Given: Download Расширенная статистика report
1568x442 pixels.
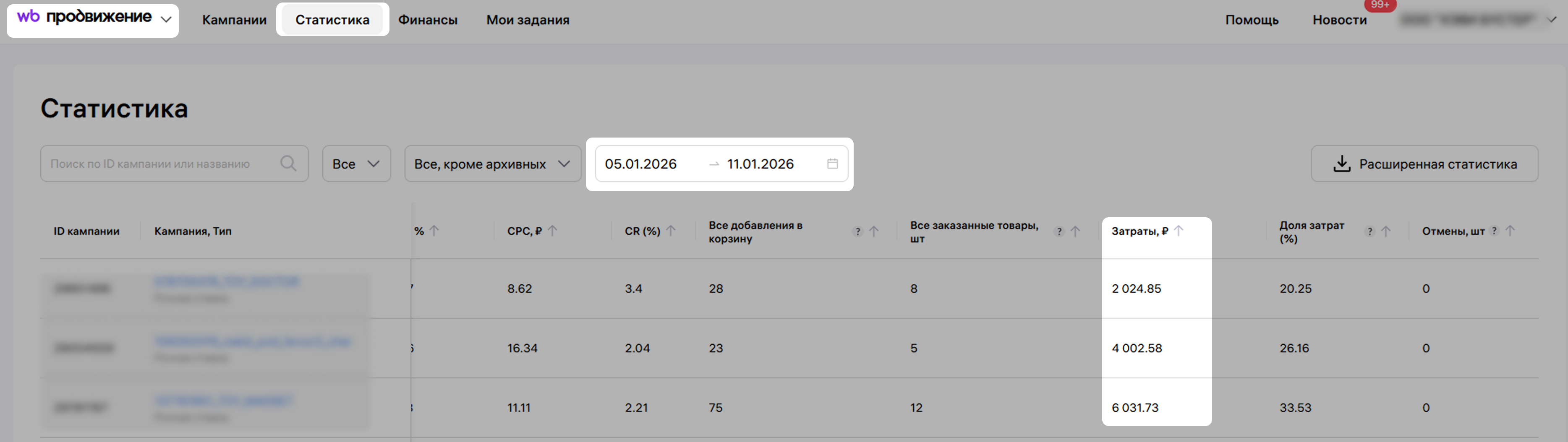Looking at the screenshot, I should click(x=1424, y=164).
